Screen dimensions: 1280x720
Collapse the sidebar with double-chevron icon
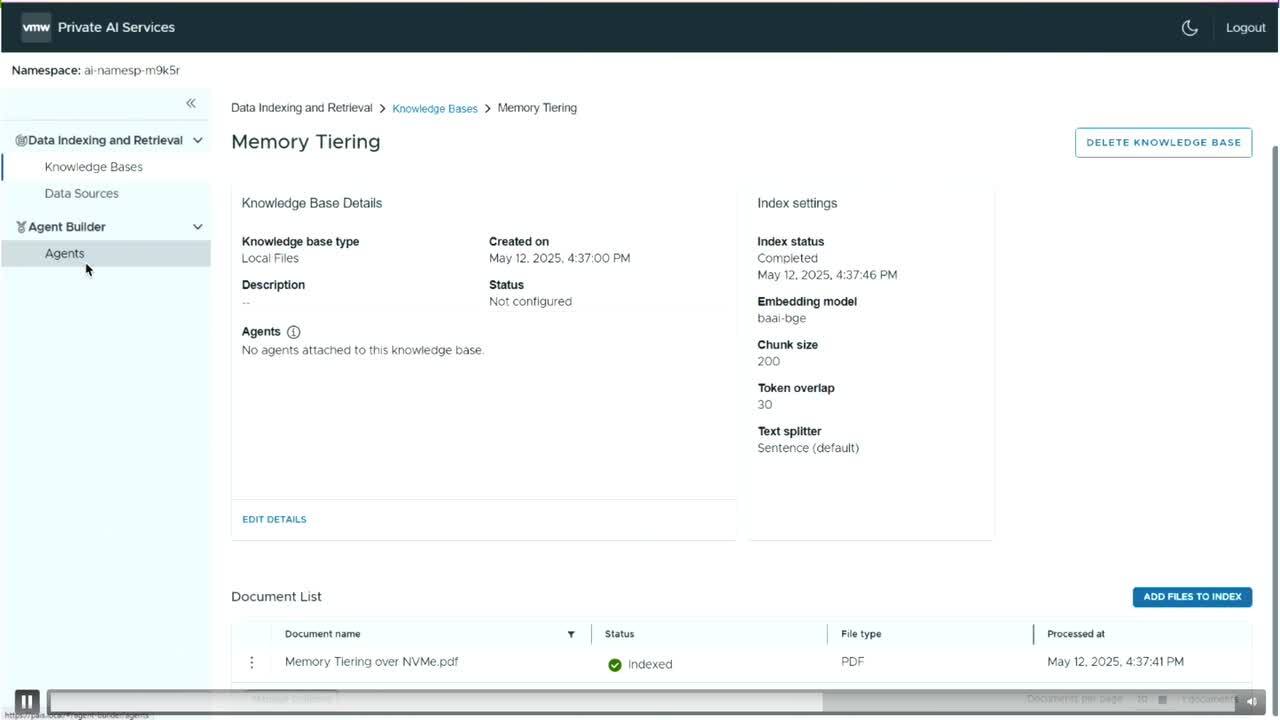191,103
